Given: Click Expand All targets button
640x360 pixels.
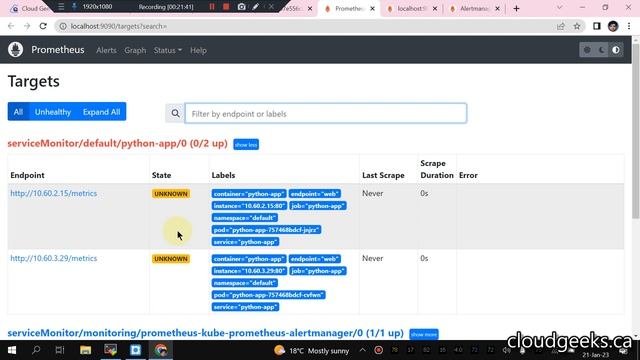Looking at the screenshot, I should point(102,111).
